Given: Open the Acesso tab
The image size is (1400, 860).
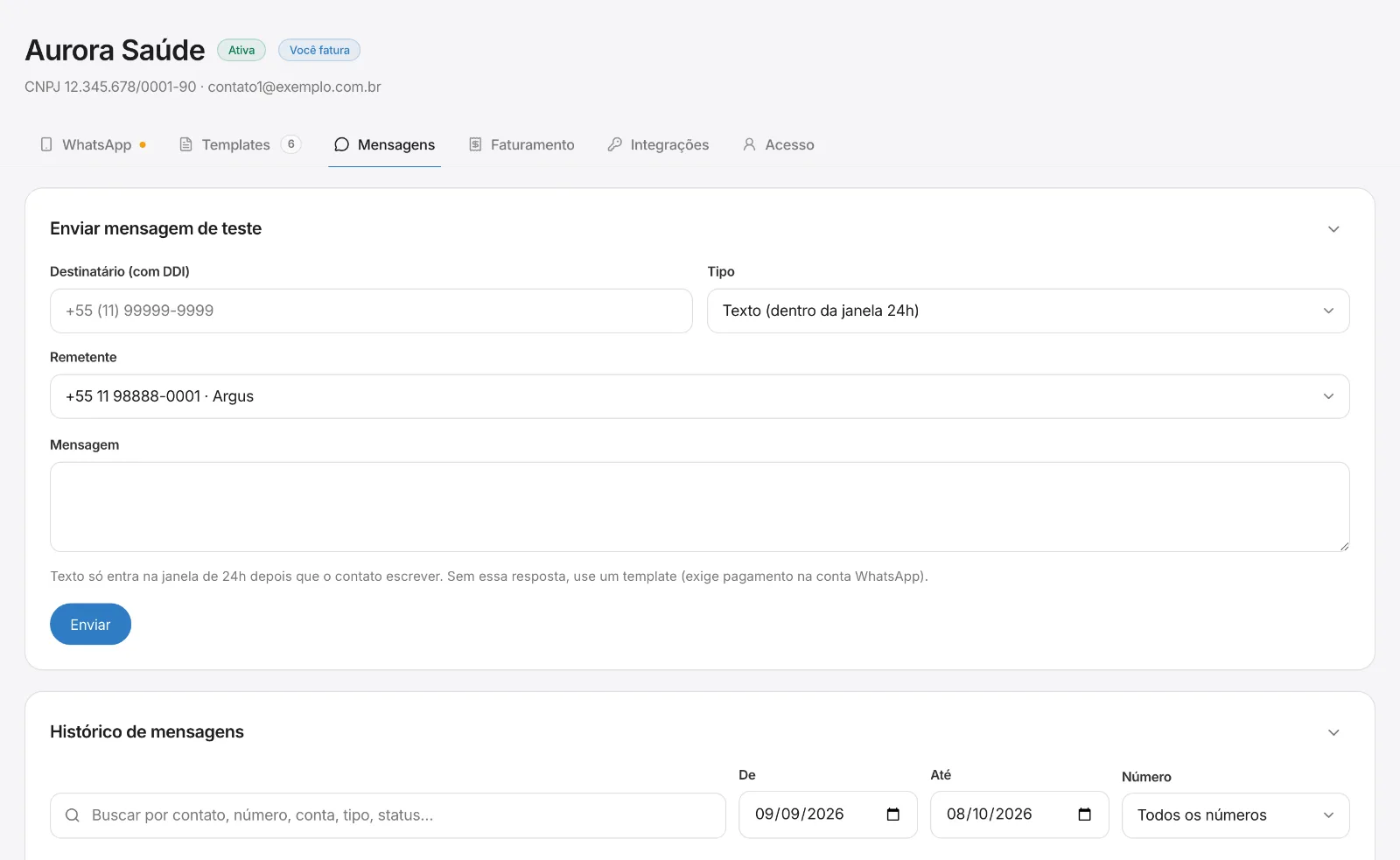Looking at the screenshot, I should (778, 144).
